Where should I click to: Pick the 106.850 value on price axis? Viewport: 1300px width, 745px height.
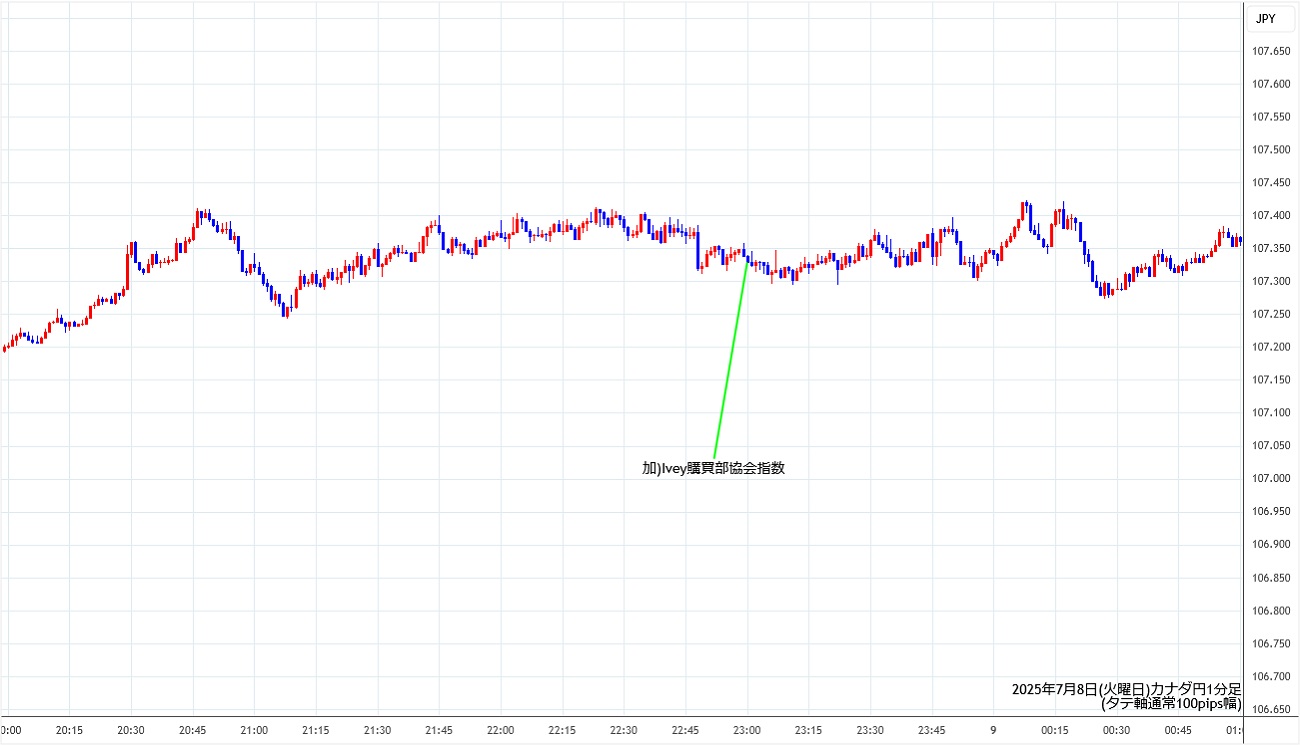pos(1271,578)
